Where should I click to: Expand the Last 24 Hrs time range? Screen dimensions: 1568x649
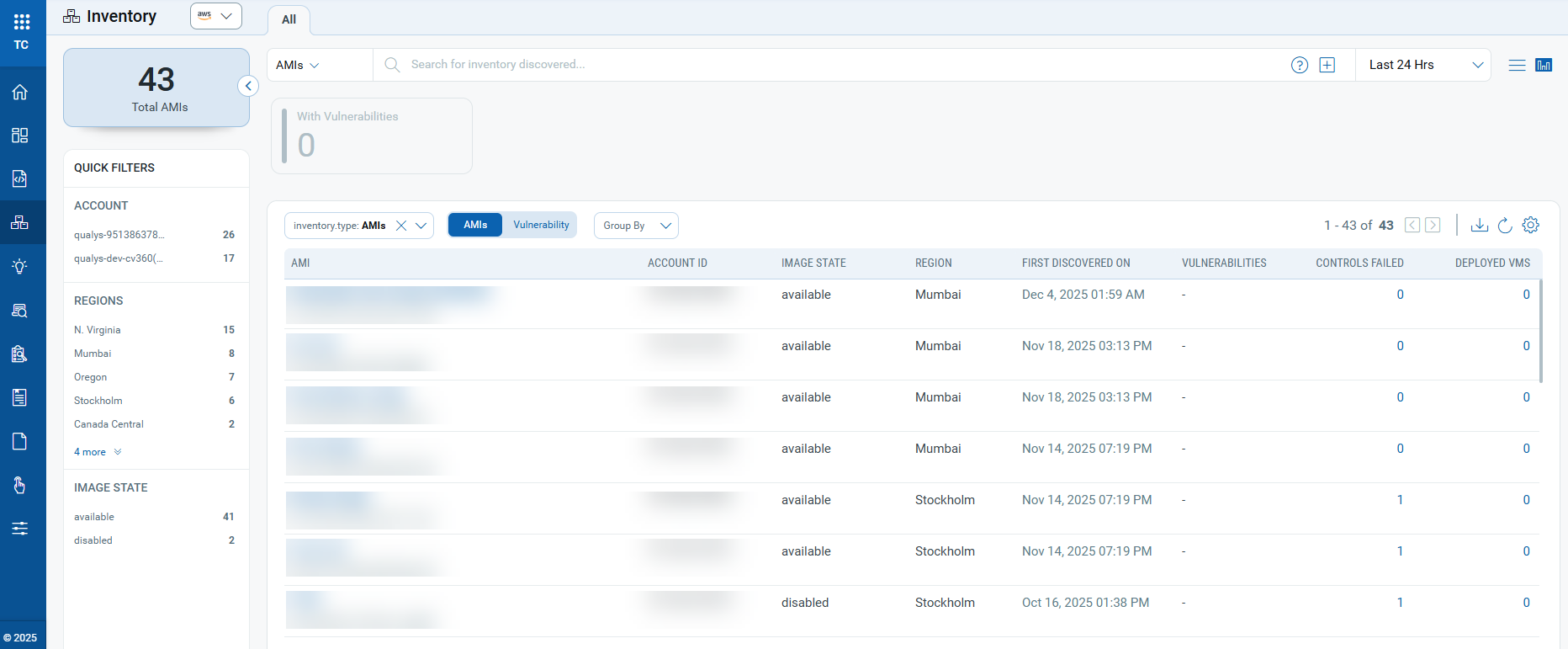pos(1423,65)
